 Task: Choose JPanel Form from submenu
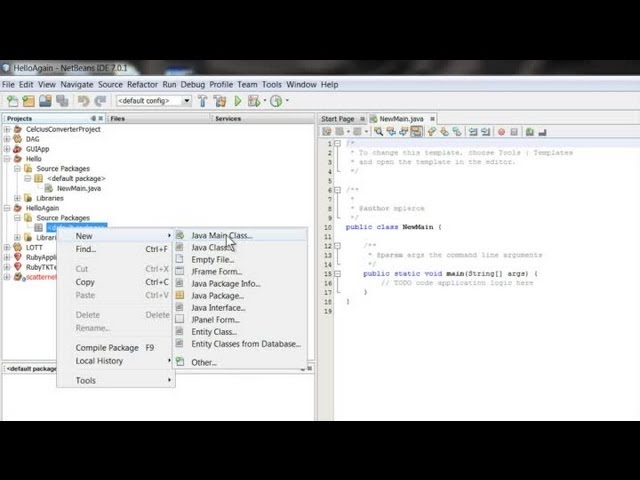point(240,320)
